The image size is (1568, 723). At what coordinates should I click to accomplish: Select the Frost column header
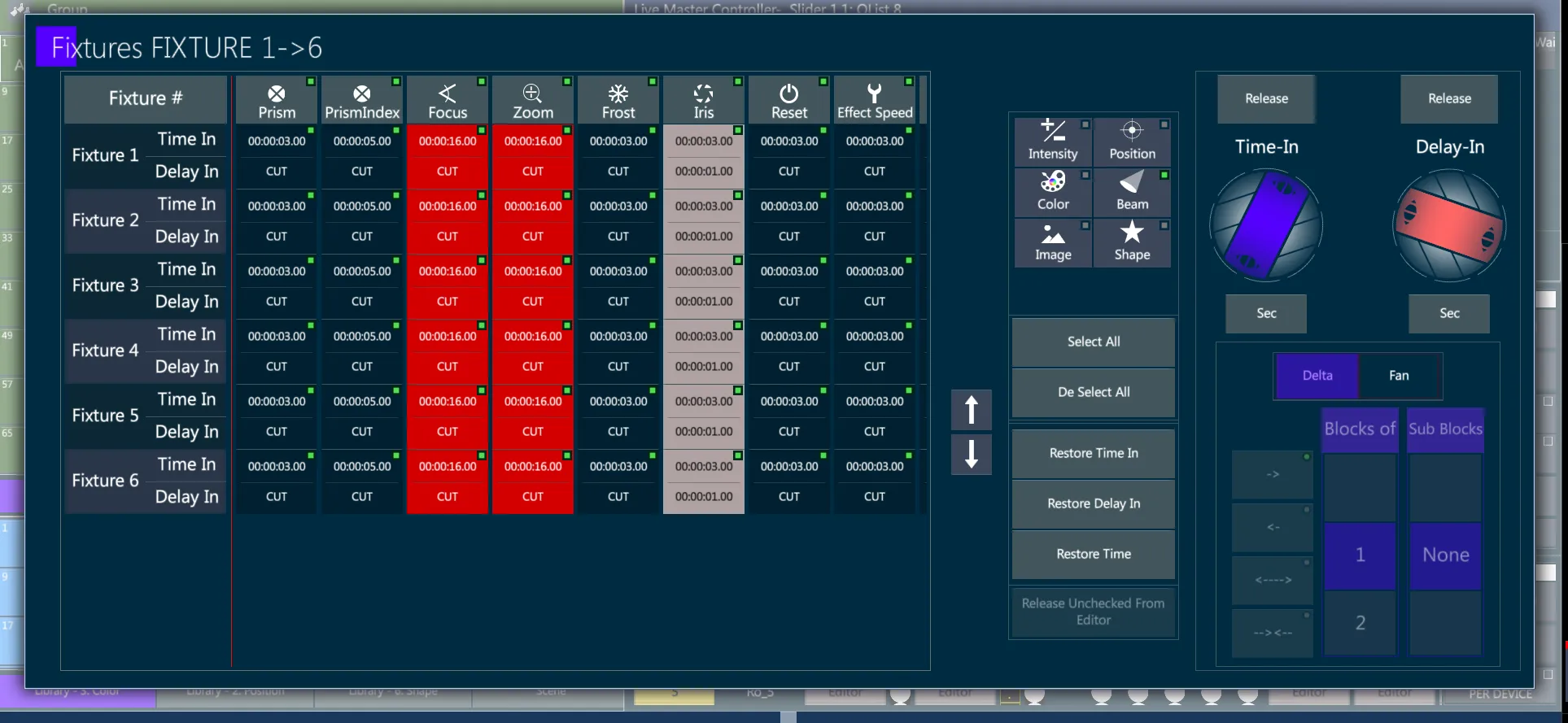[x=618, y=100]
